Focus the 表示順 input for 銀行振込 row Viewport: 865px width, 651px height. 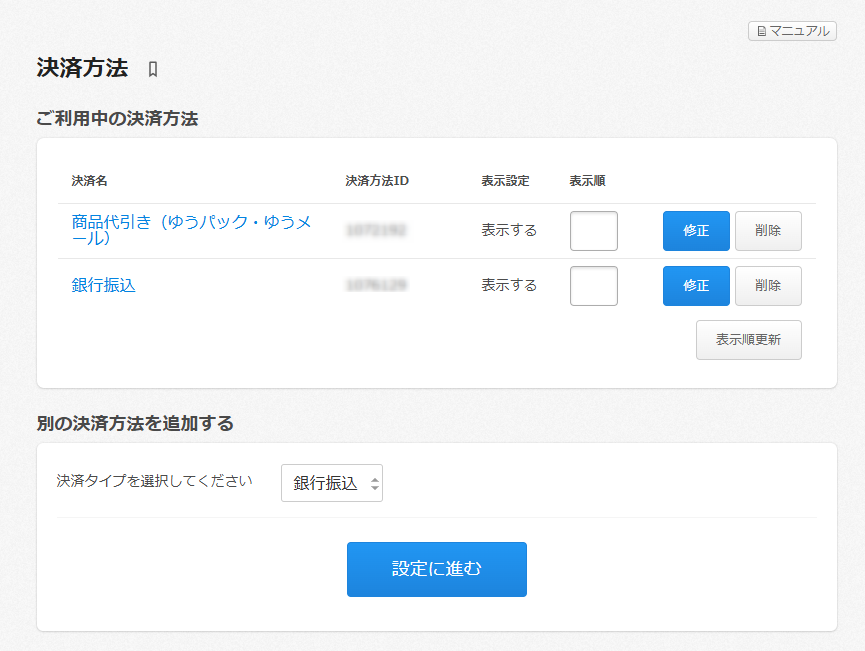pyautogui.click(x=593, y=286)
